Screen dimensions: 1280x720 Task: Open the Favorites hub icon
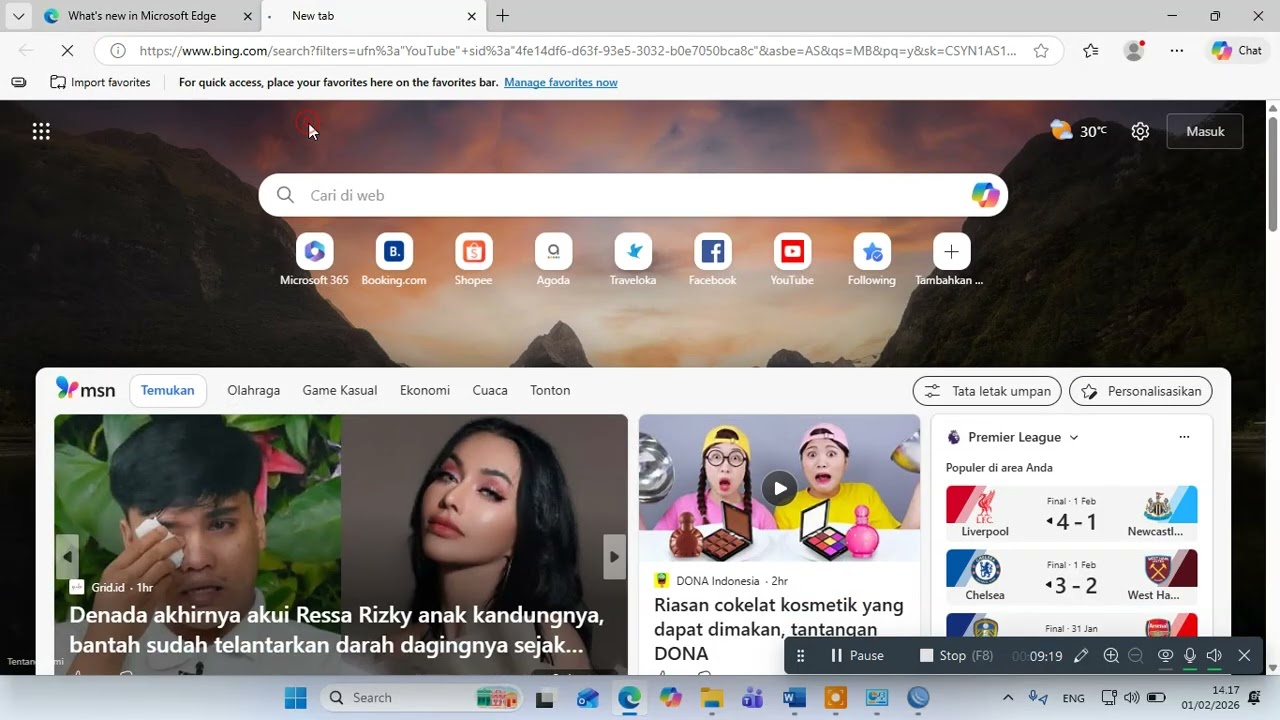pos(1090,50)
